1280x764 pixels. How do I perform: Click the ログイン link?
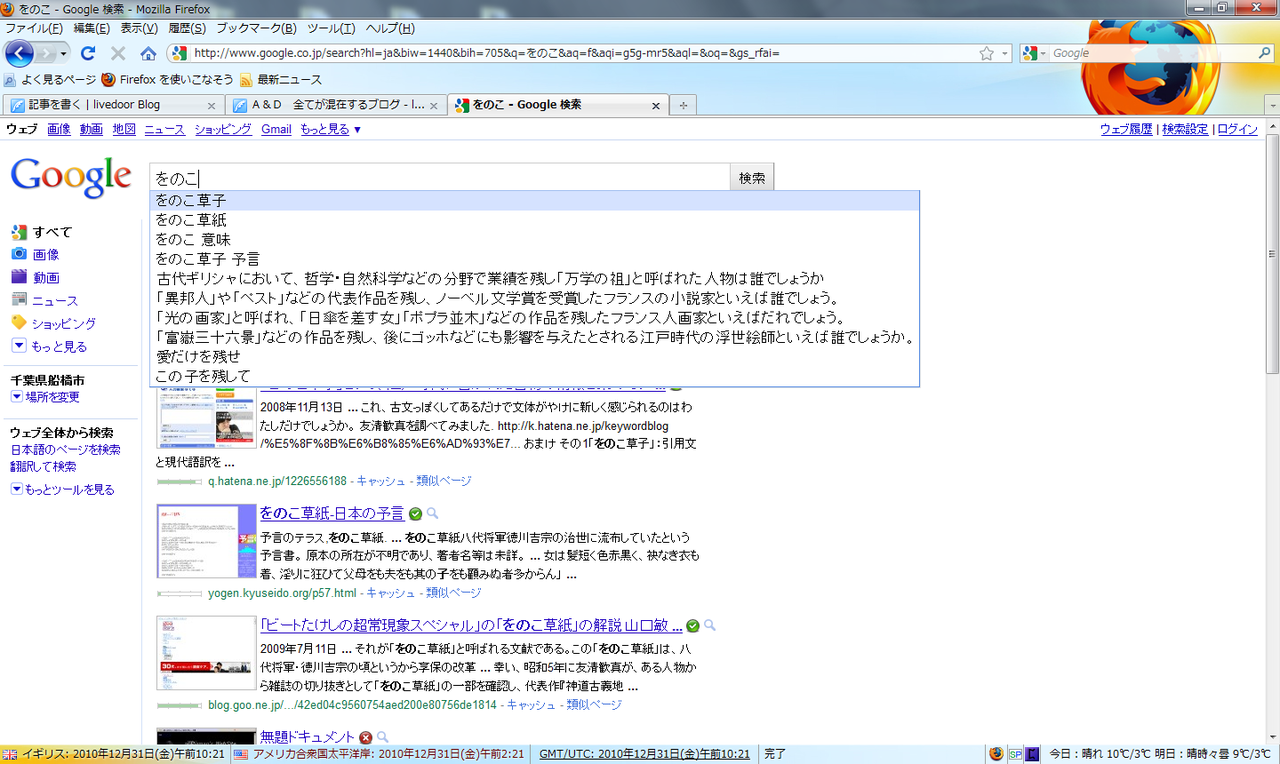[x=1238, y=129]
